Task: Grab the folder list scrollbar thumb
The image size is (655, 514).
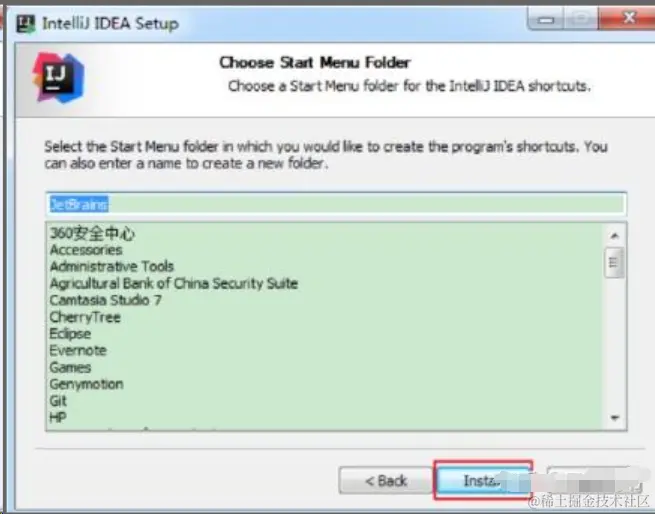Action: (x=614, y=263)
